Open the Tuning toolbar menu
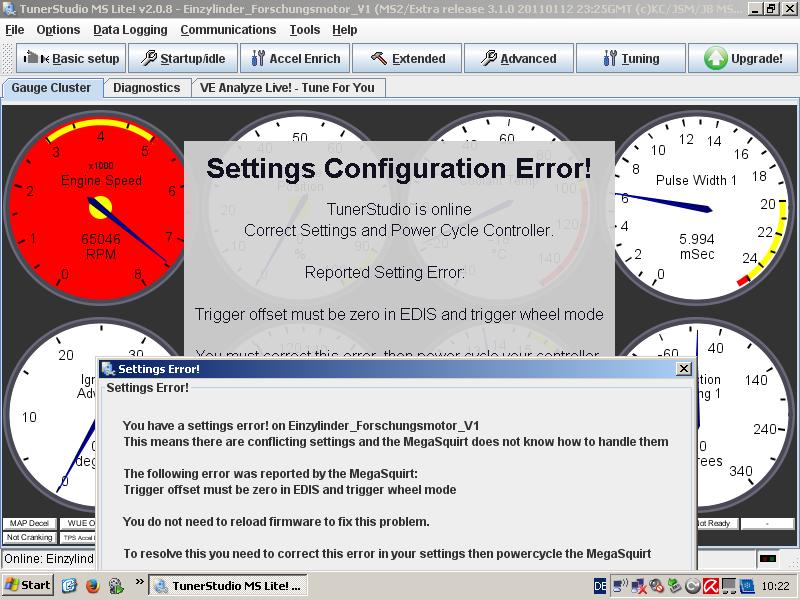Viewport: 800px width, 600px height. [631, 58]
